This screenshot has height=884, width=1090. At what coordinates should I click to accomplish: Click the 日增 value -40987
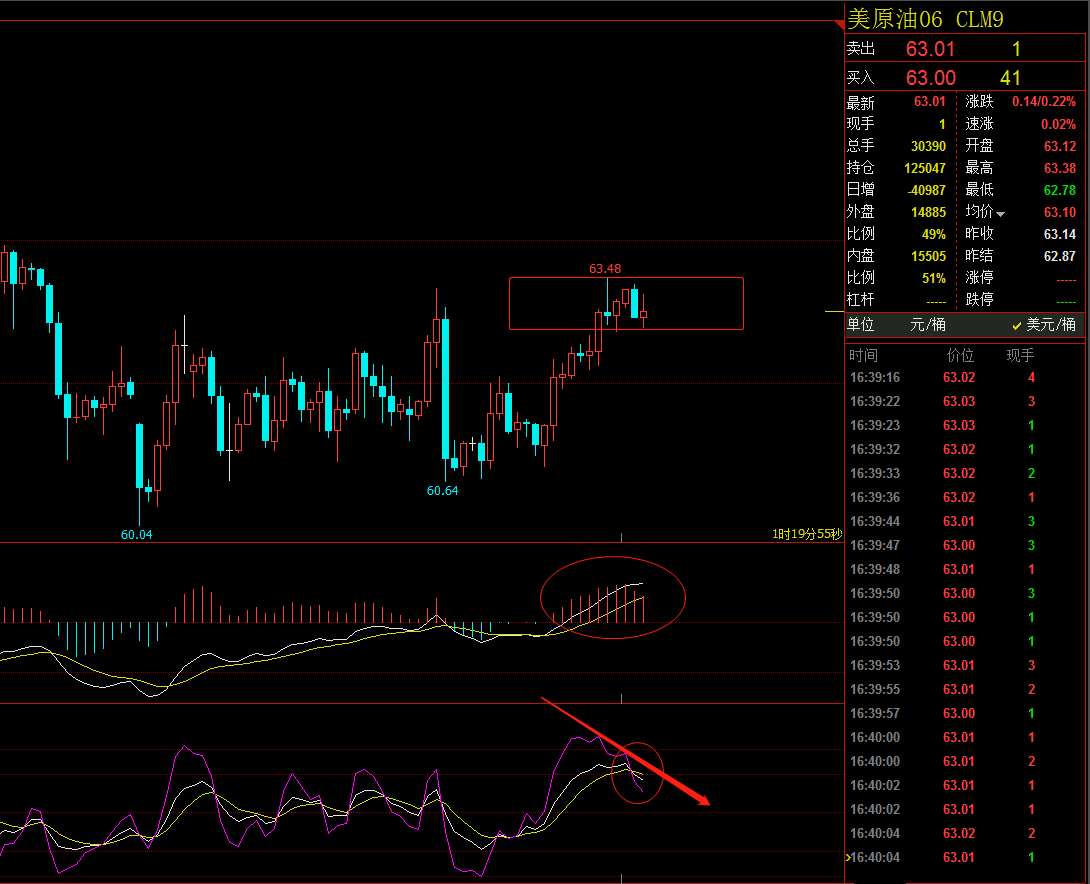click(x=927, y=190)
